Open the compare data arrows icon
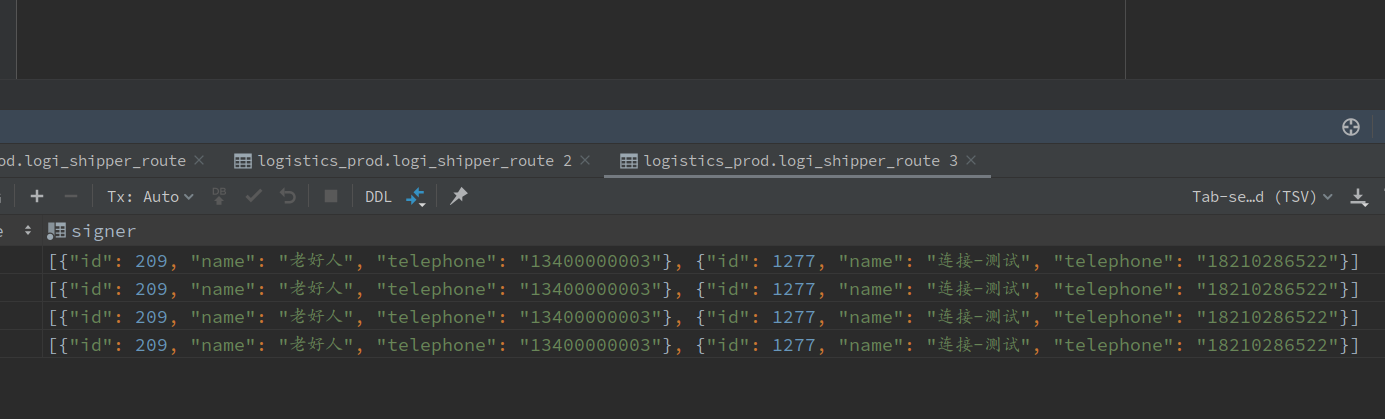 pos(415,197)
